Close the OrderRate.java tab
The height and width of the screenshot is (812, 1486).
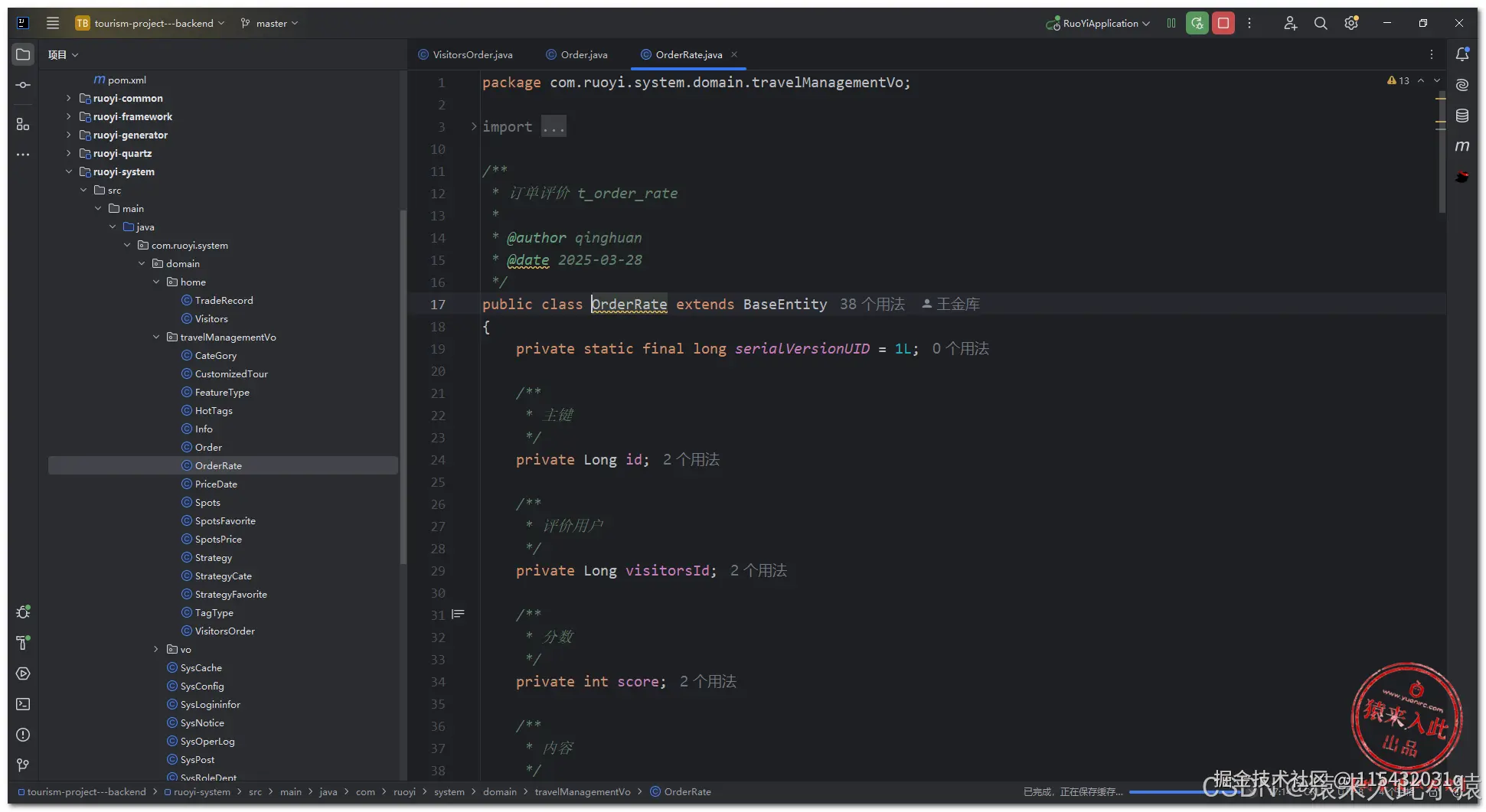click(x=734, y=54)
